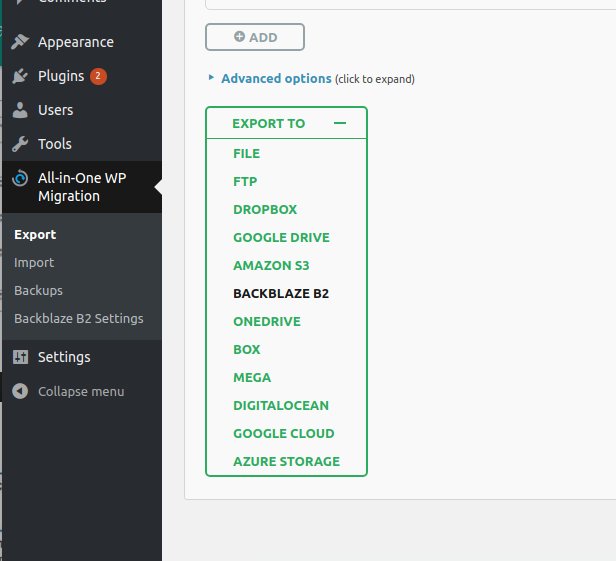Go to Import submenu page
The height and width of the screenshot is (561, 616).
point(34,263)
